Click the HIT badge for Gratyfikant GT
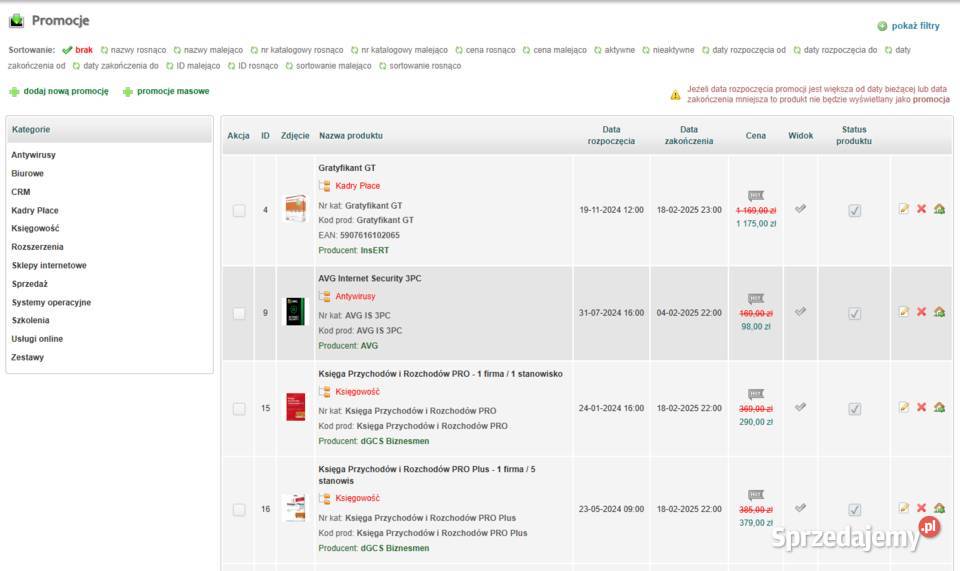The height and width of the screenshot is (571, 960). click(x=756, y=196)
